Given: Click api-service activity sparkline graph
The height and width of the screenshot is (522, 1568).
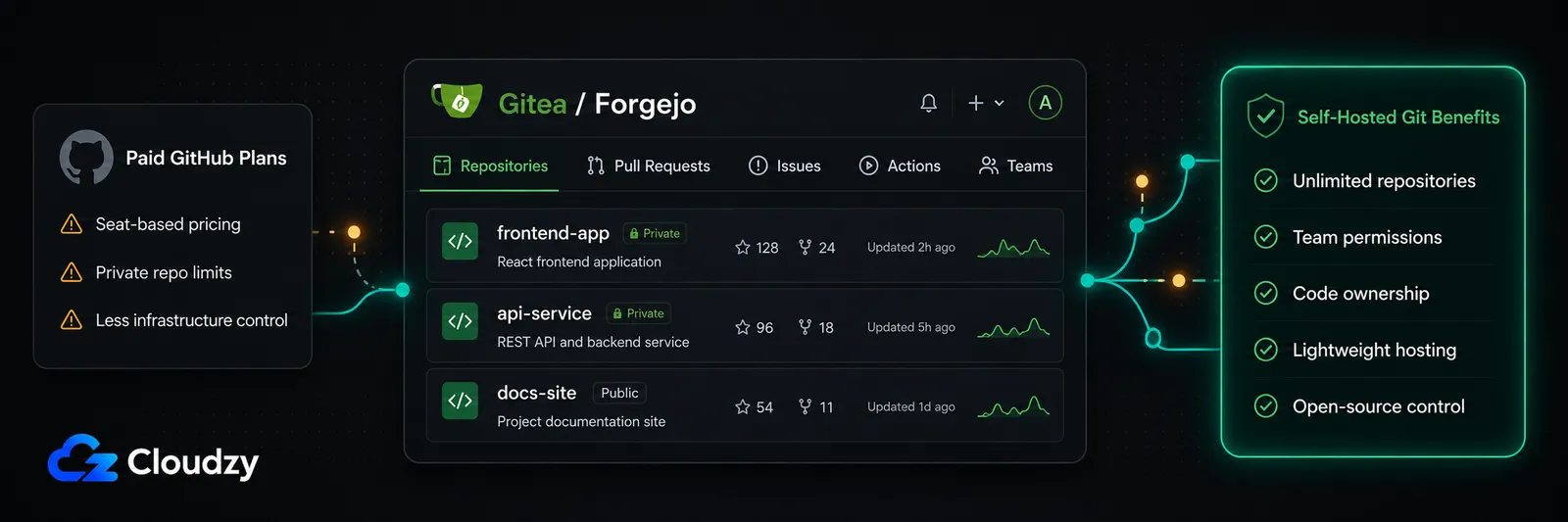Looking at the screenshot, I should (1013, 327).
